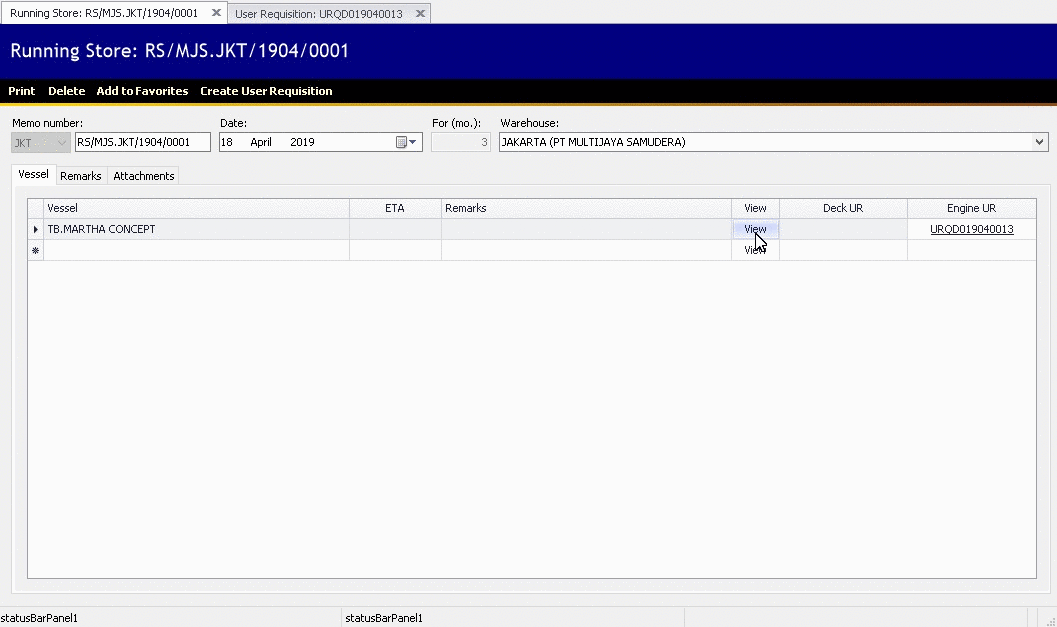Click the empty Vessel cell in new row
This screenshot has width=1057, height=627.
[x=196, y=251]
